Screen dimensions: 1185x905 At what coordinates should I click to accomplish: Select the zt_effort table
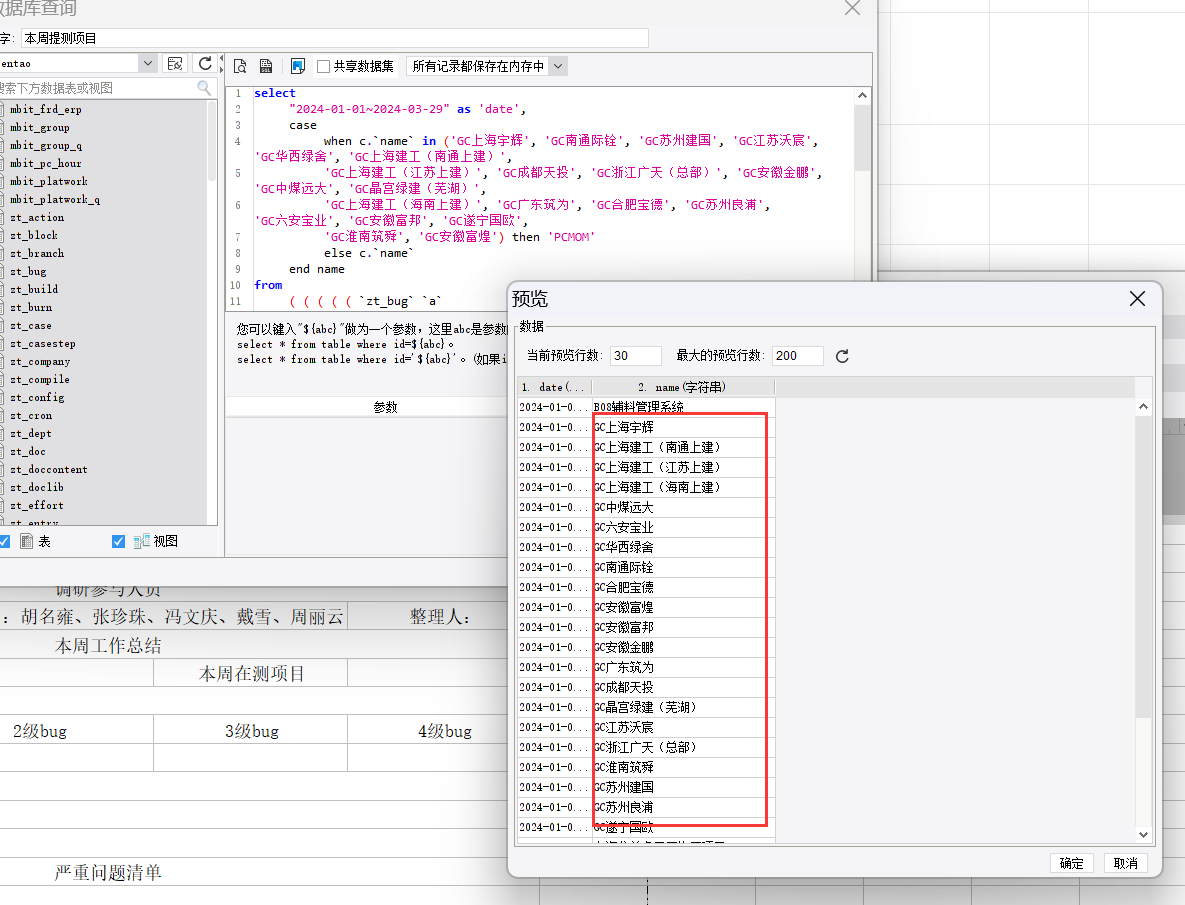(36, 505)
